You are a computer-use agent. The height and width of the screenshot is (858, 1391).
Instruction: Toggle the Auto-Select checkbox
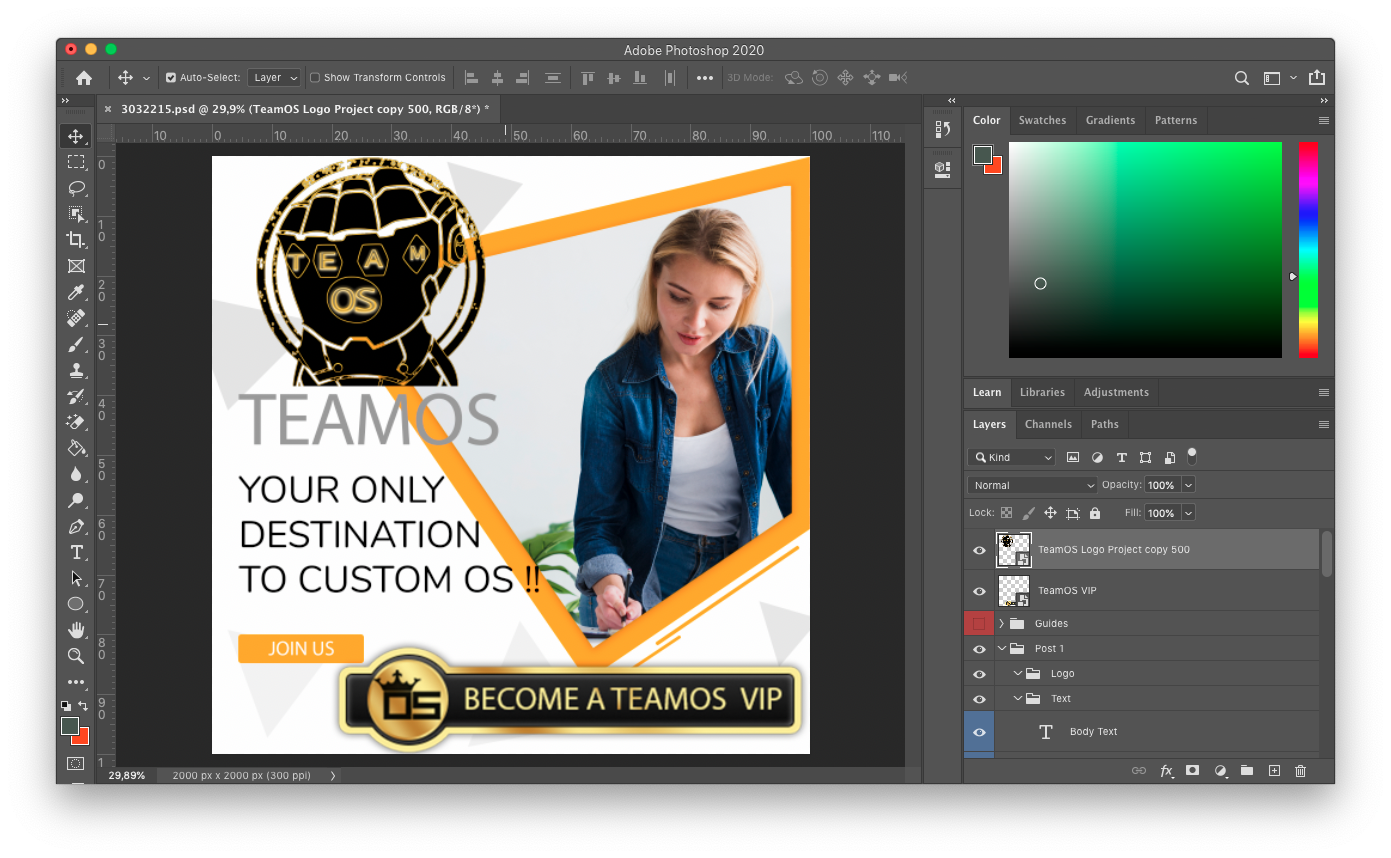click(170, 77)
